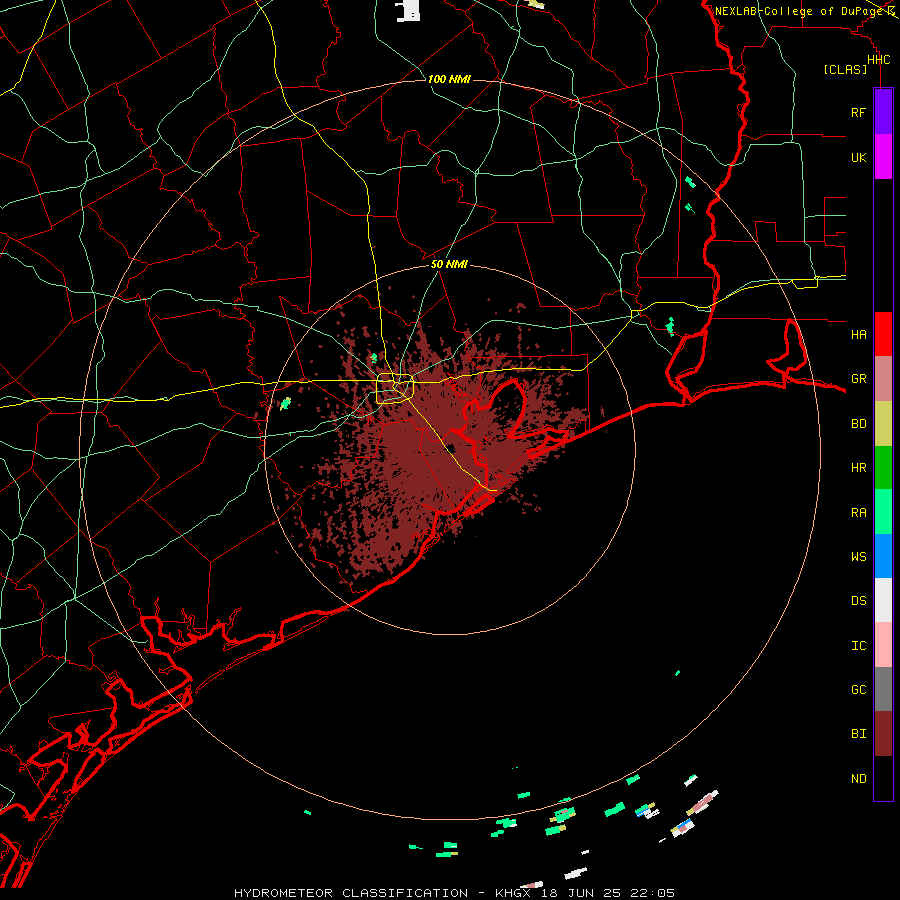Click the HR green legend swatch

pyautogui.click(x=883, y=468)
